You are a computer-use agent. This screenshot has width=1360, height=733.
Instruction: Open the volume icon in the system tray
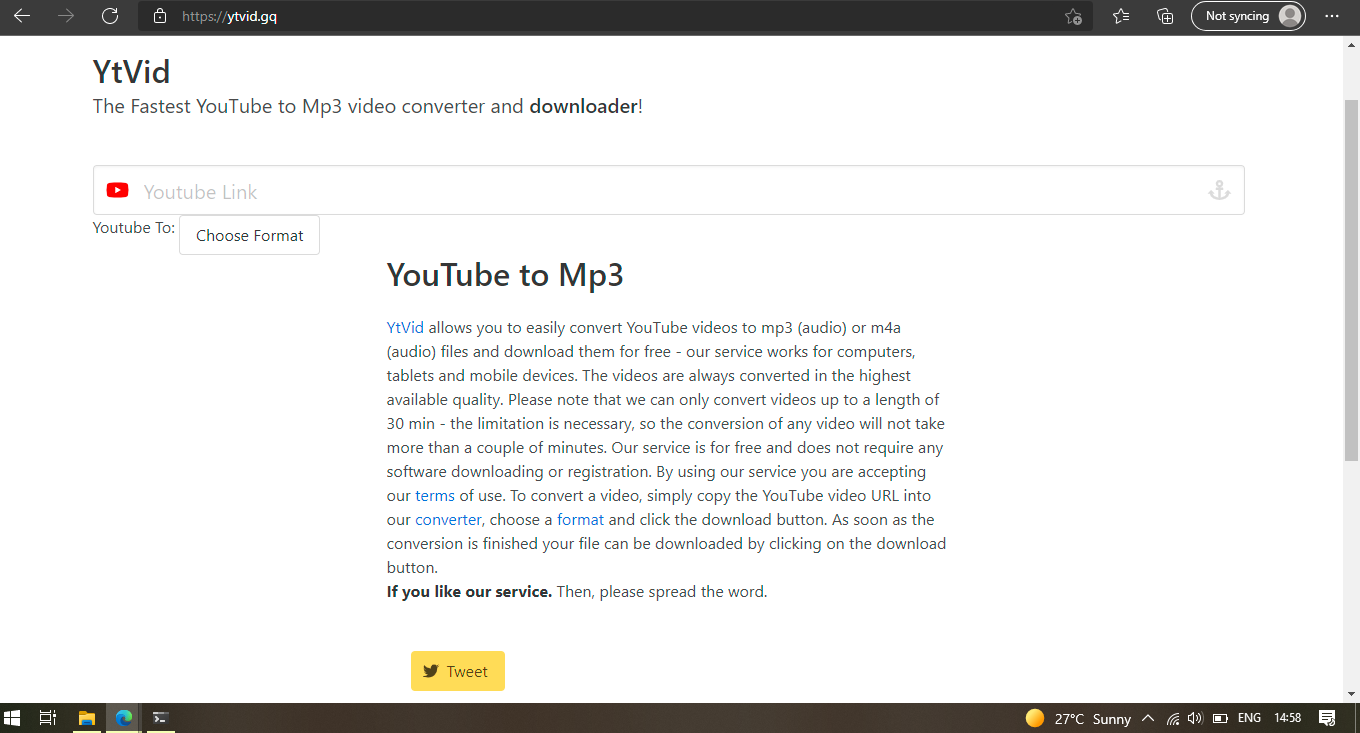pyautogui.click(x=1195, y=718)
